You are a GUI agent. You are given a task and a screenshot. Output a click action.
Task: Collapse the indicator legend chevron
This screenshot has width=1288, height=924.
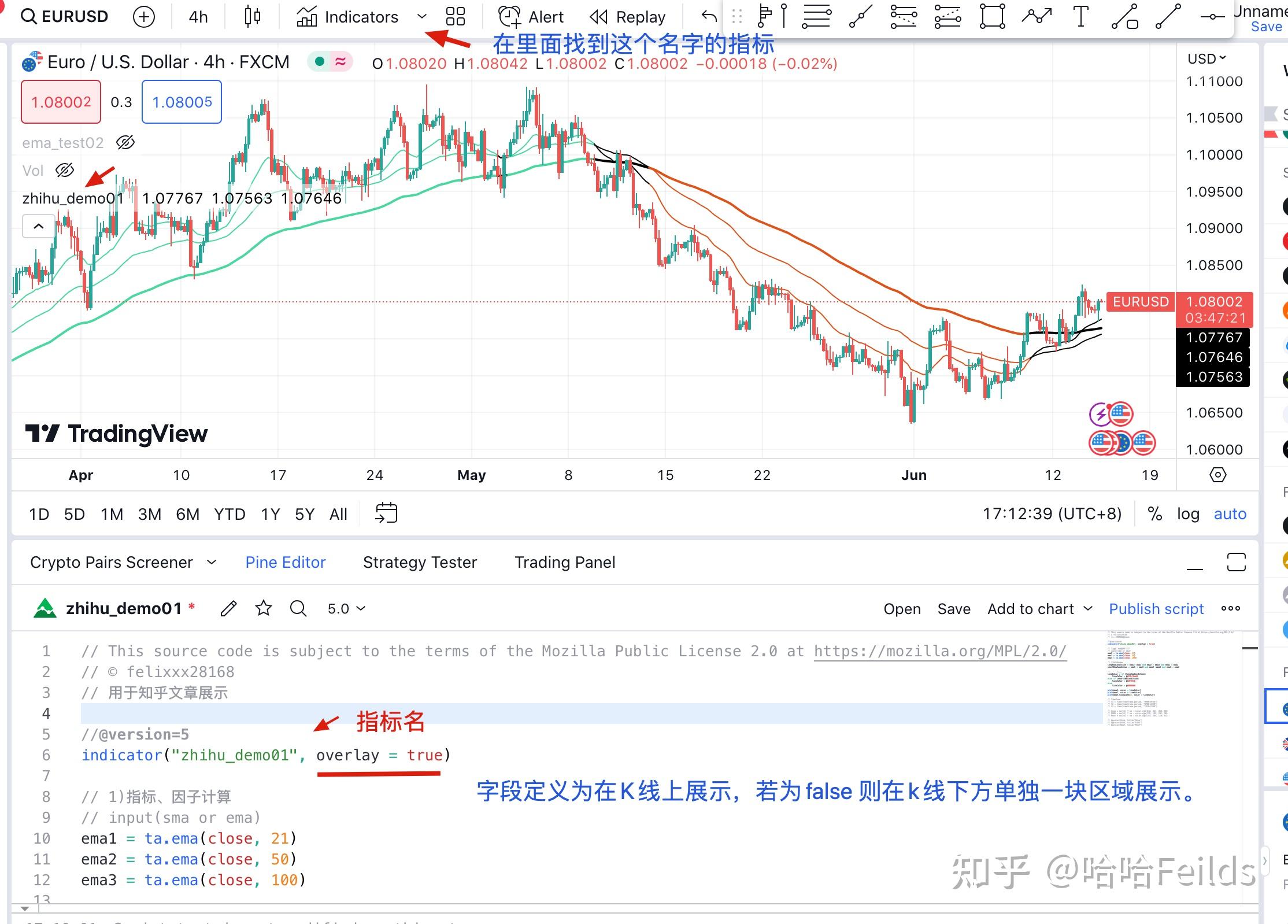coord(39,226)
